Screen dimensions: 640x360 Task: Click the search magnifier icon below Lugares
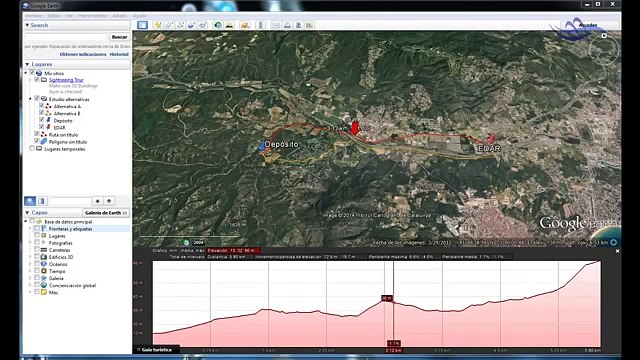[x=30, y=201]
